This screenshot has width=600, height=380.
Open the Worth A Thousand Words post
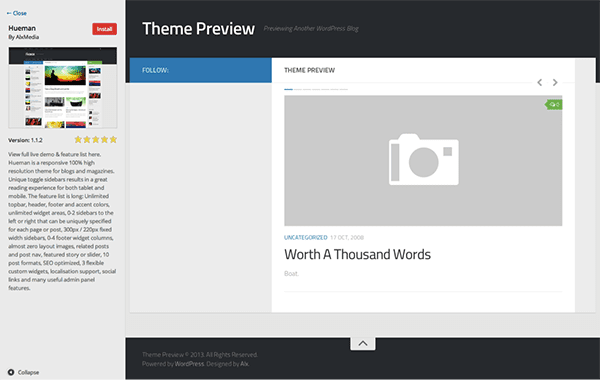pos(357,254)
